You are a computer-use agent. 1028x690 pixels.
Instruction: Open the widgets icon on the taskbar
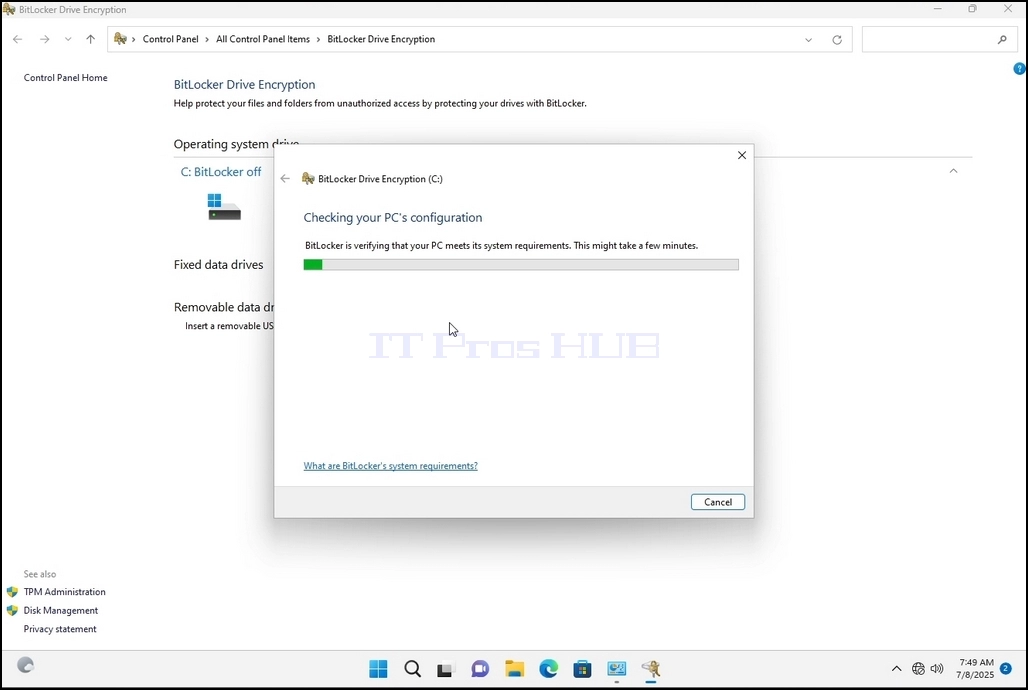click(x=25, y=665)
